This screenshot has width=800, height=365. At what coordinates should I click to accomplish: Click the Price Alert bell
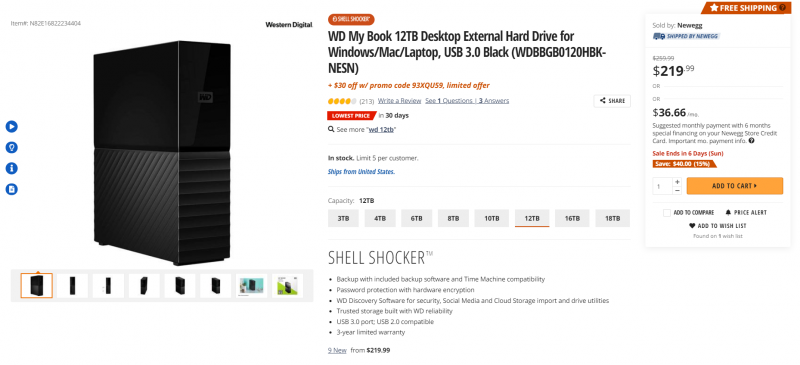click(x=728, y=212)
